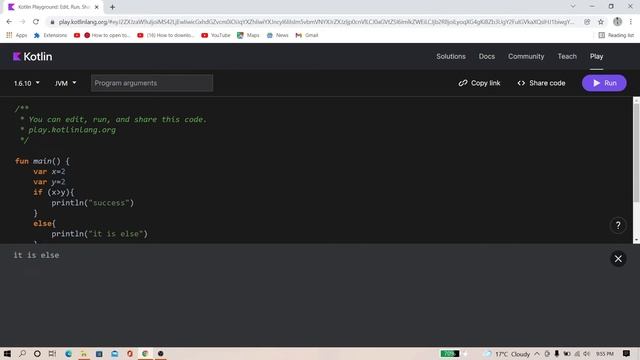Click Share code button
The image size is (640, 360).
click(x=541, y=83)
